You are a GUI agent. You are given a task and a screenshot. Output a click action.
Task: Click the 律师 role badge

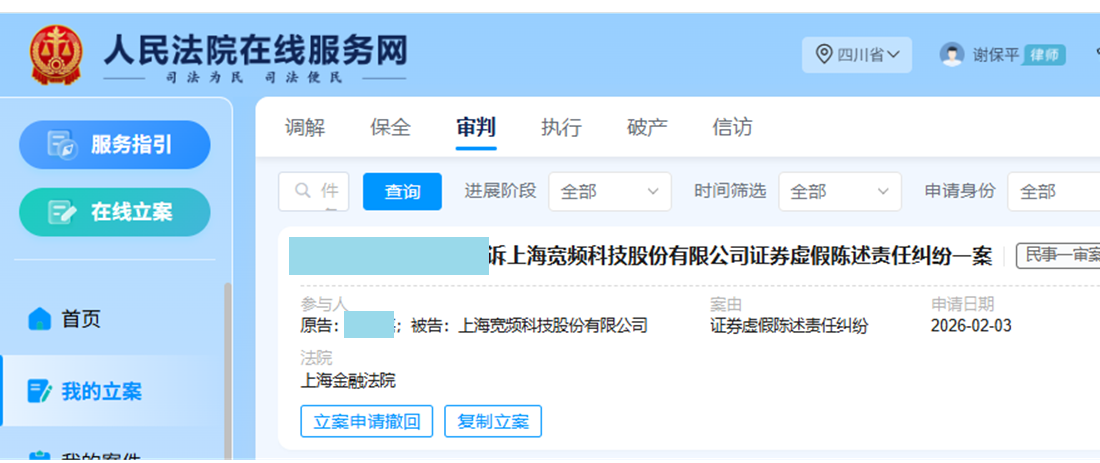pos(1044,55)
